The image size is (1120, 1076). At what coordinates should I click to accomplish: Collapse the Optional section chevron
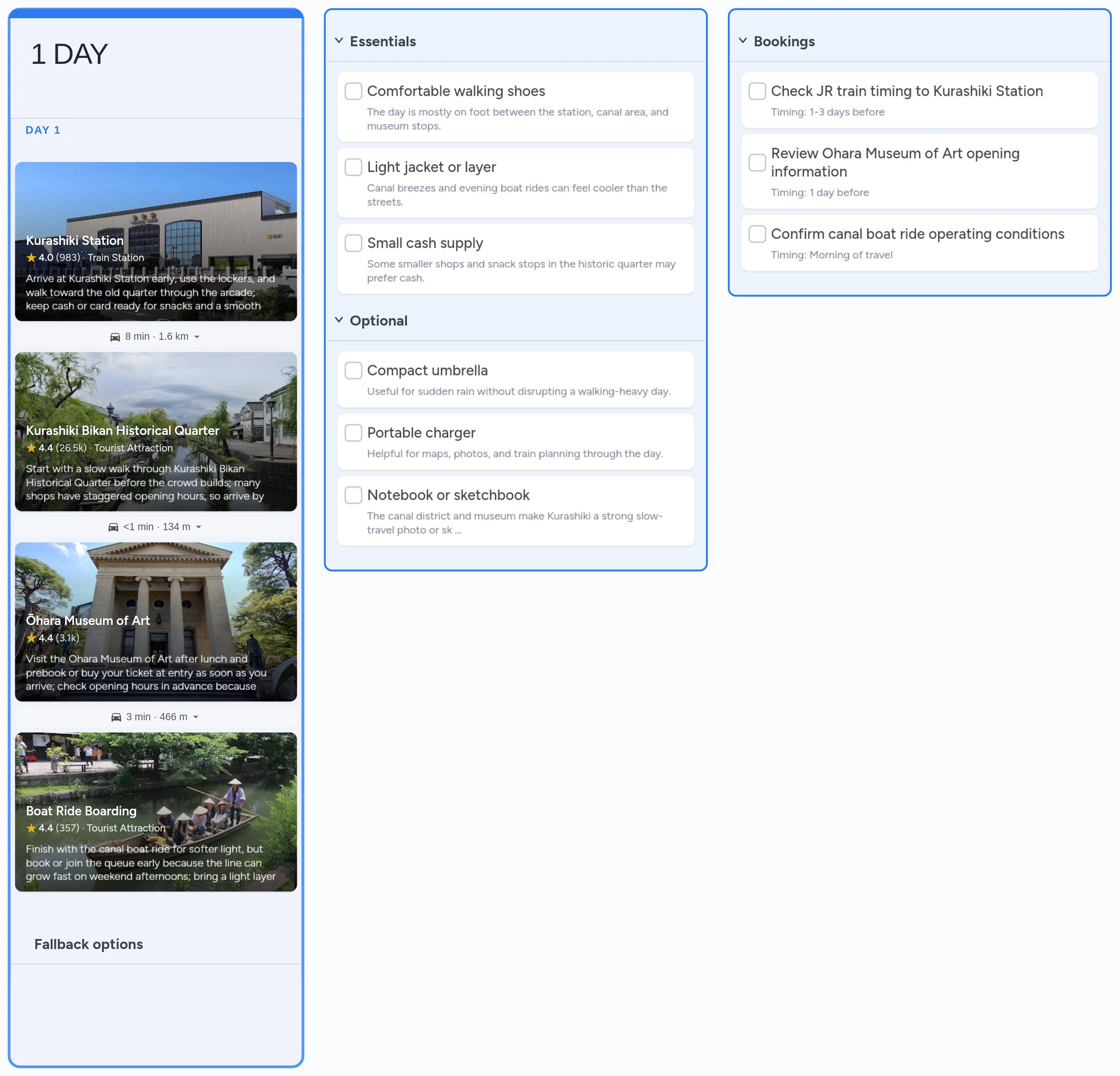[339, 320]
